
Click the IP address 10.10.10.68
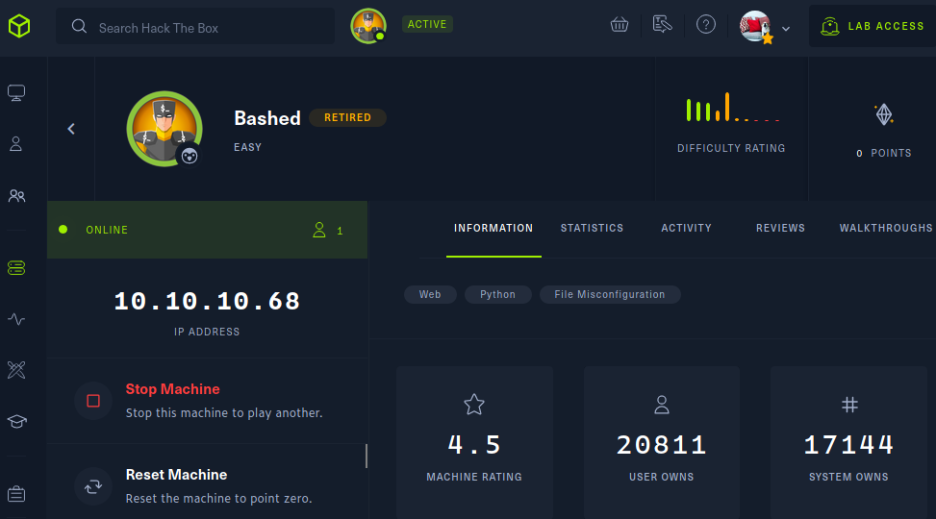(207, 301)
